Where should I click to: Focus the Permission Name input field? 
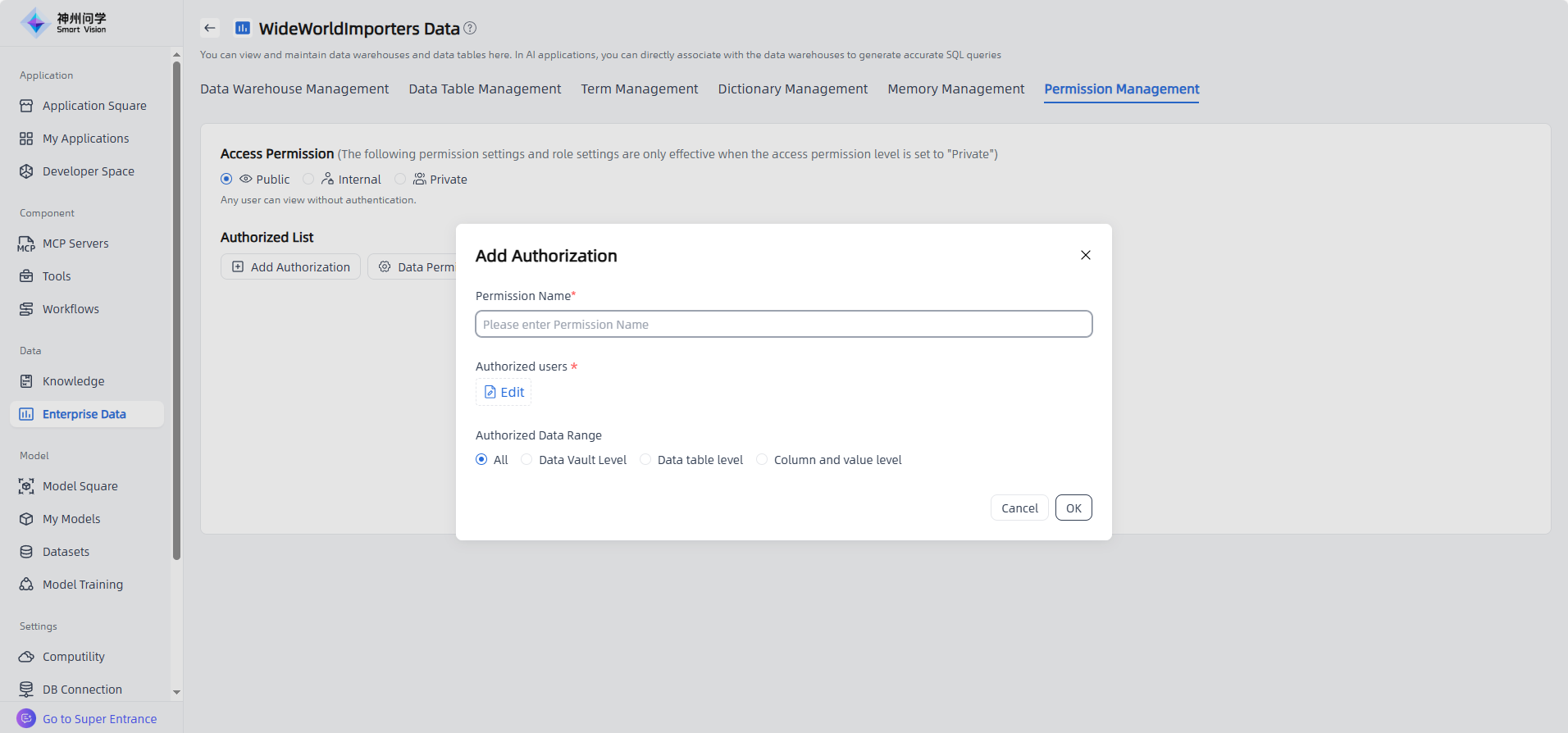[783, 324]
